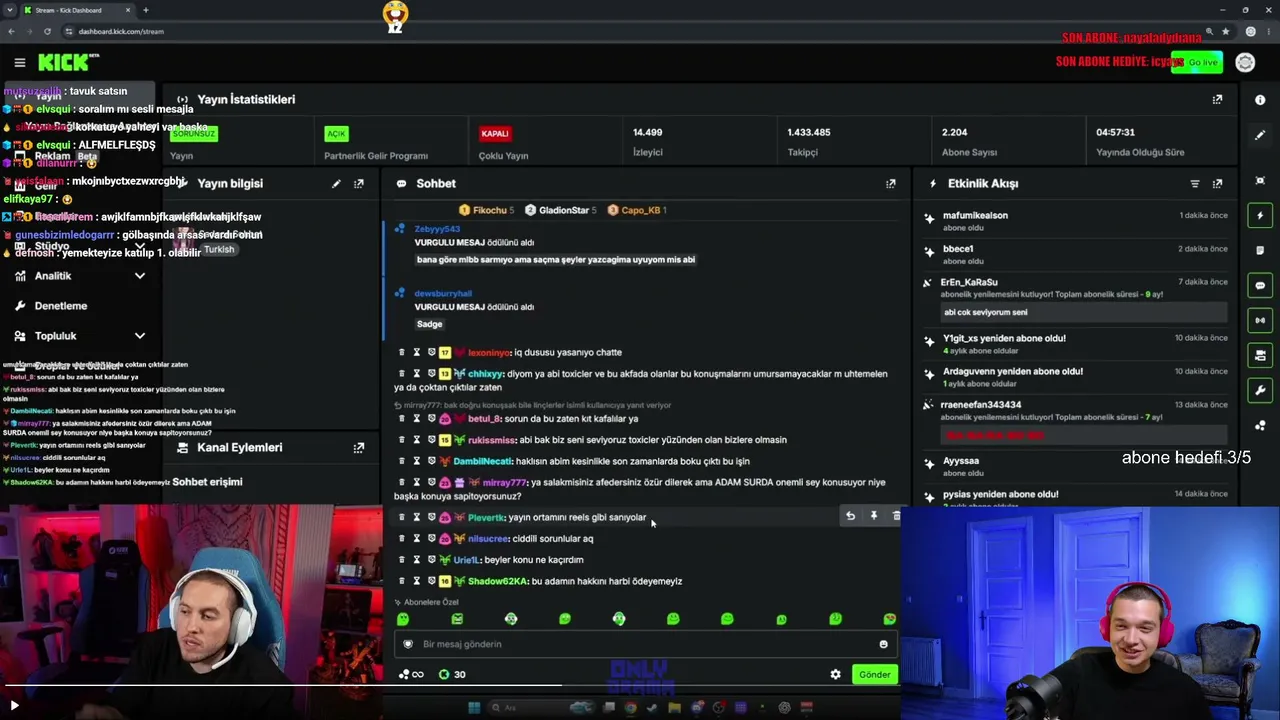1280x720 pixels.
Task: Bookmark the page with the star icon
Action: (1225, 31)
